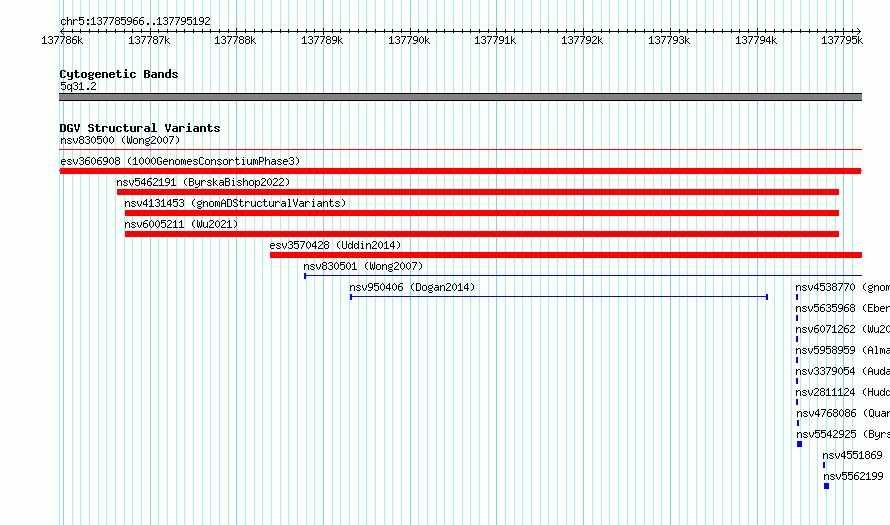Open variant label nsv830501 (Wong2007)
Image resolution: width=890 pixels, height=525 pixels.
pos(363,266)
